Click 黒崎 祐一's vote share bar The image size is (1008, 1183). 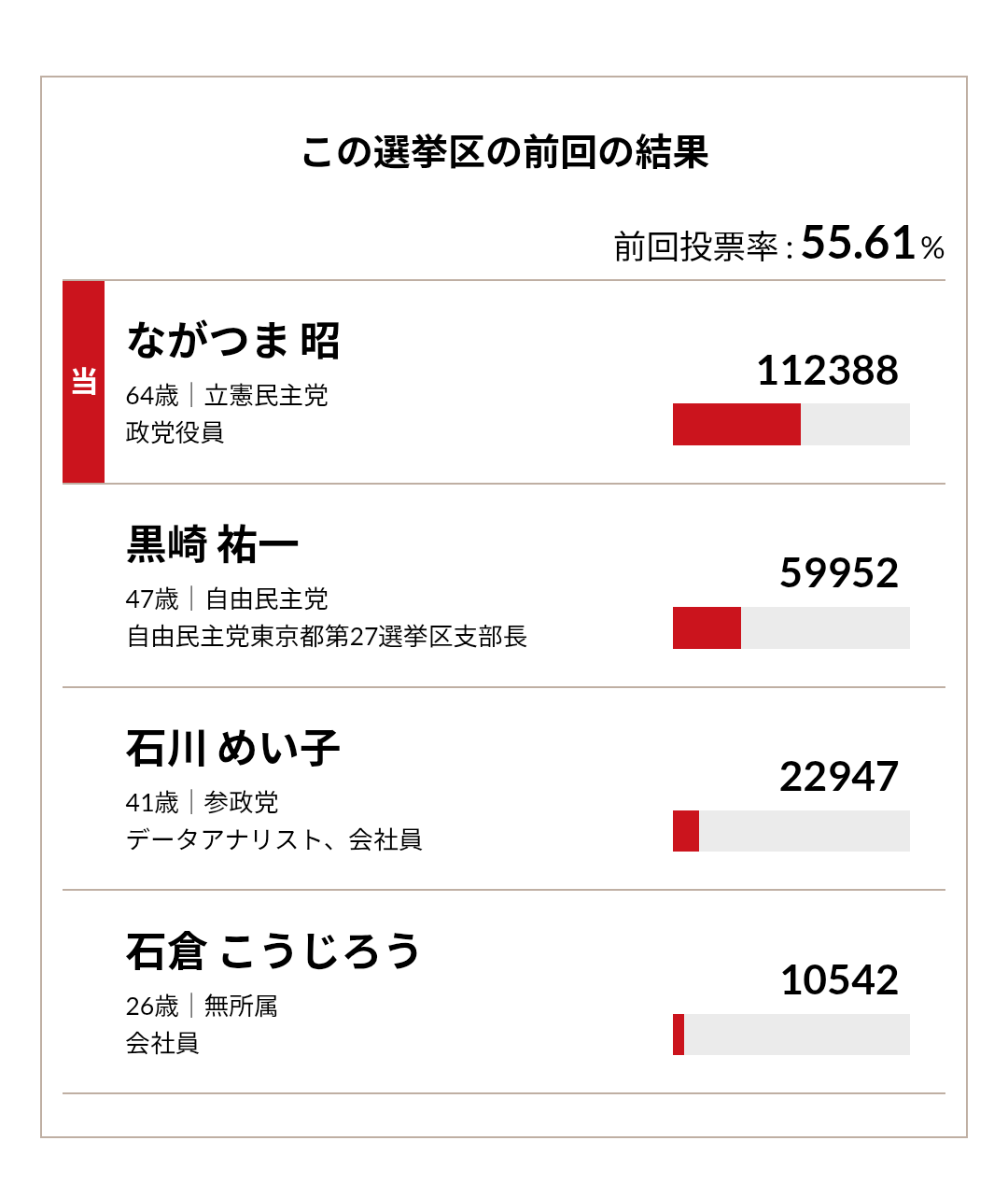click(x=791, y=628)
